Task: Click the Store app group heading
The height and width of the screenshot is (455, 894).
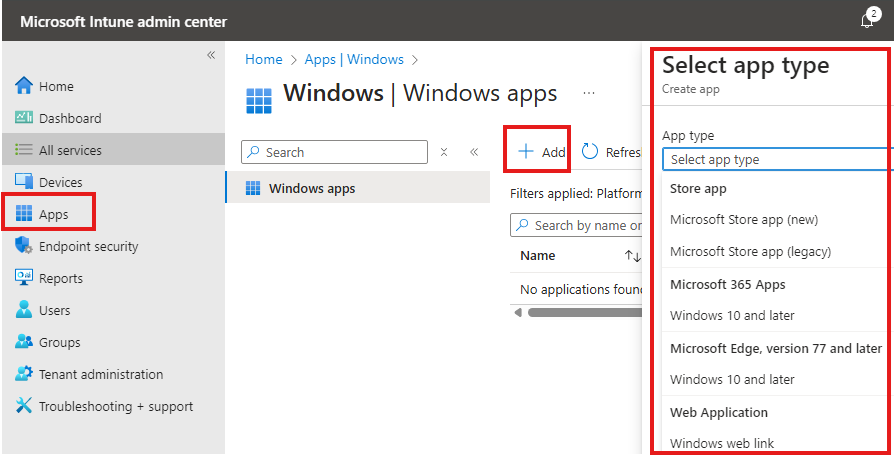Action: (x=698, y=189)
